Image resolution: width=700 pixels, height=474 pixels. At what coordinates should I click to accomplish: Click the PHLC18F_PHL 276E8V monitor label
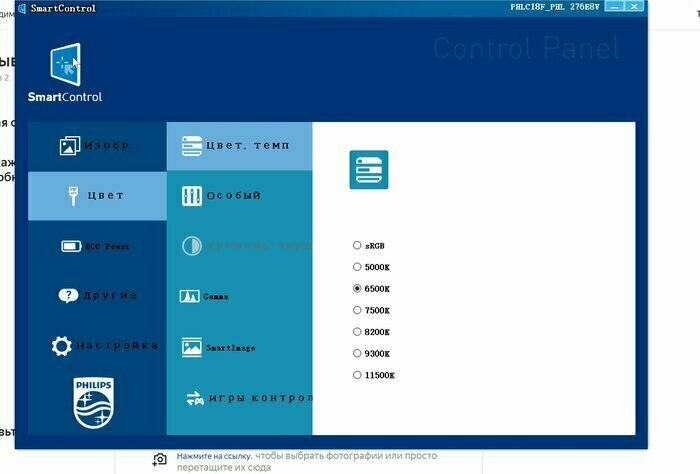(x=554, y=7)
